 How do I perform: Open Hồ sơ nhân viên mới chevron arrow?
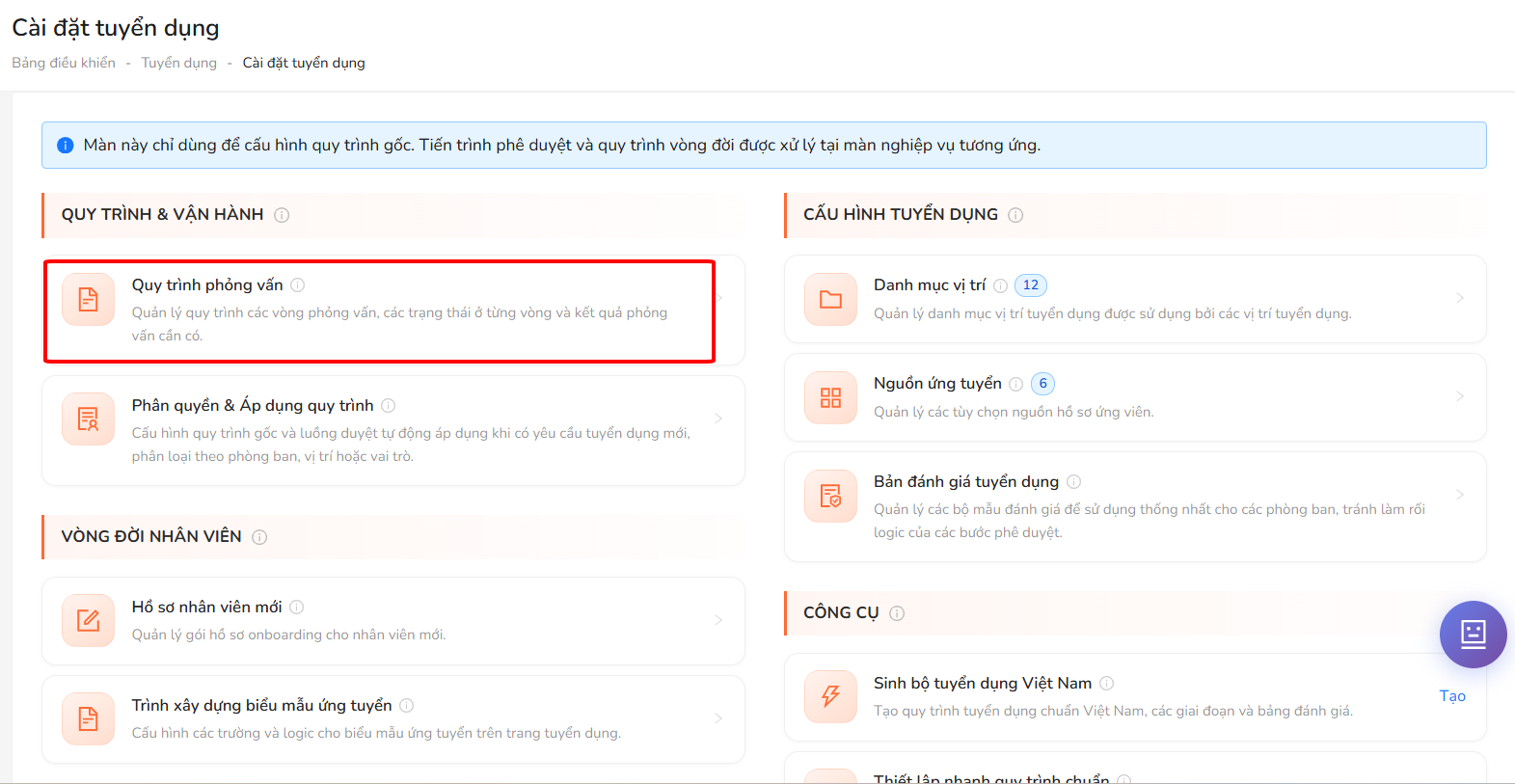pos(718,620)
